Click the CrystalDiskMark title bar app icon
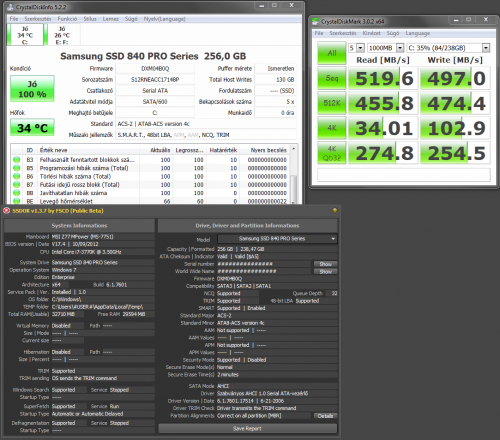 coord(315,22)
